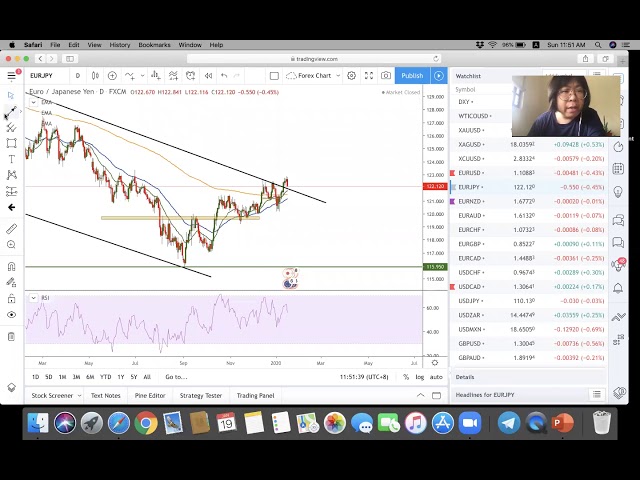The width and height of the screenshot is (640, 480).
Task: Click the back arrow in left toolbar
Action: [x=11, y=207]
